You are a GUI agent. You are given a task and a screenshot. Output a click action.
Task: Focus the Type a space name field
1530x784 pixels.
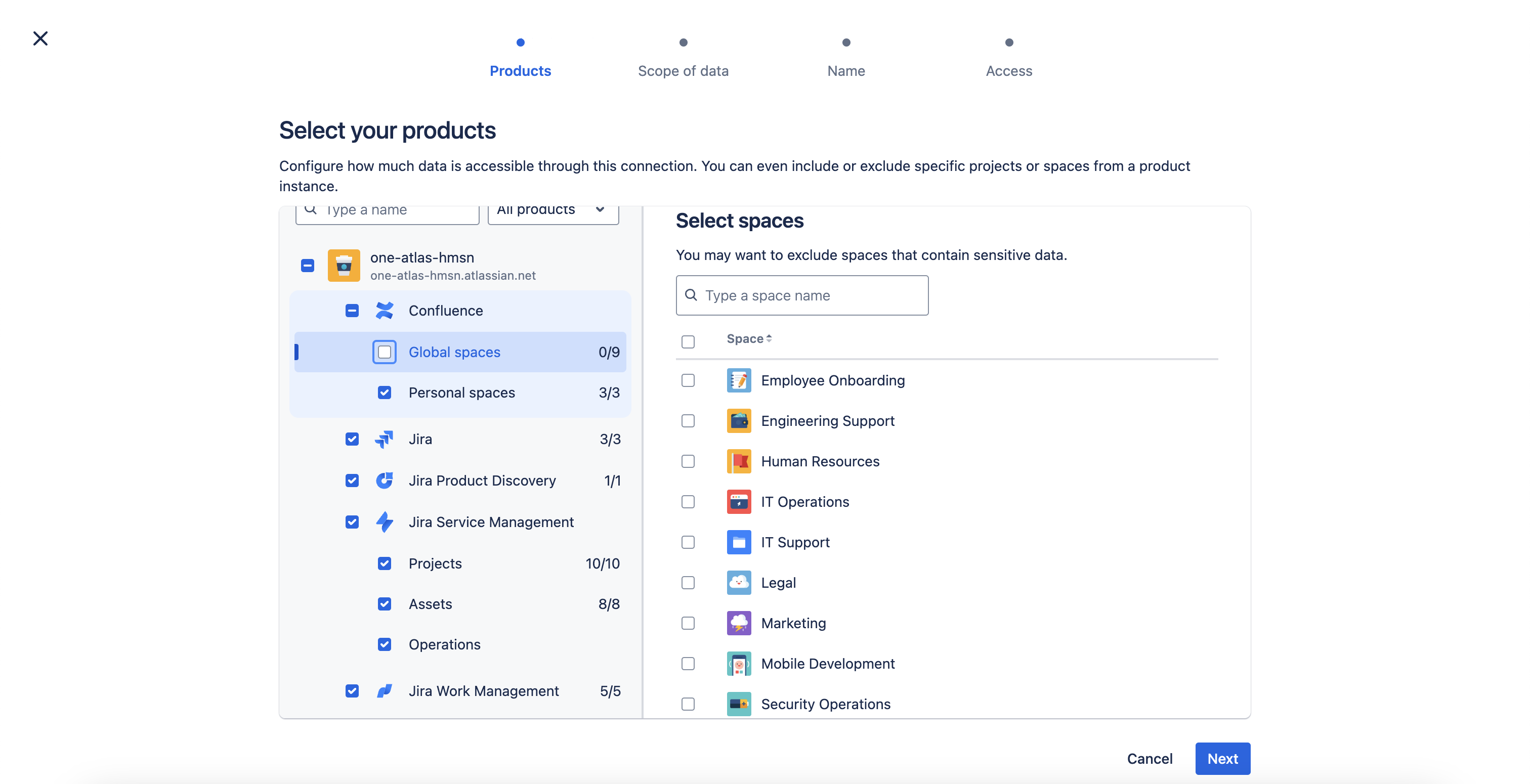coord(802,295)
